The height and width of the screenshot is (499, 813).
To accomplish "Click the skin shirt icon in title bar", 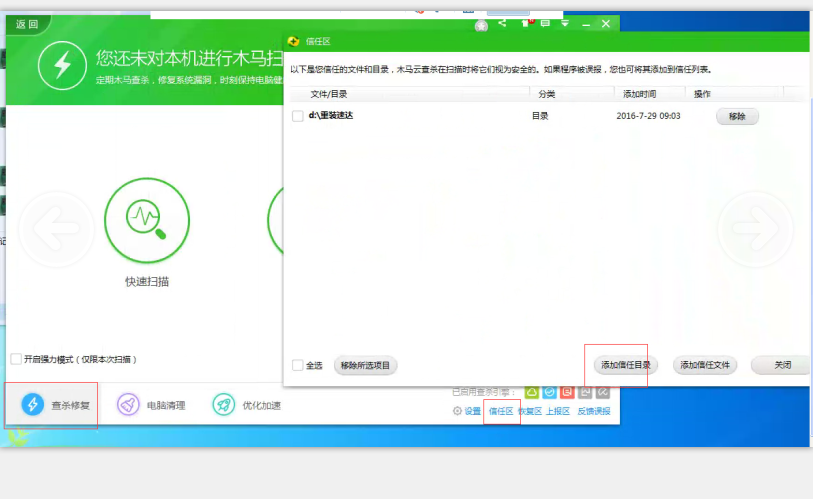I will [524, 23].
